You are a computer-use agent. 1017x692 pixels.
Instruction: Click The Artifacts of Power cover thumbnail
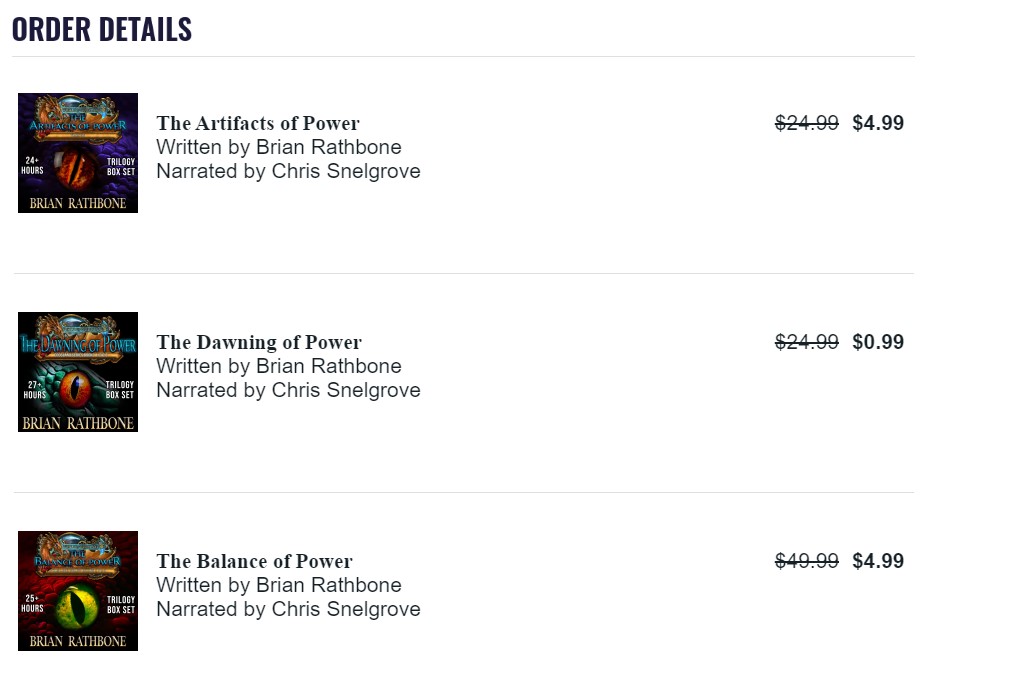[x=78, y=153]
